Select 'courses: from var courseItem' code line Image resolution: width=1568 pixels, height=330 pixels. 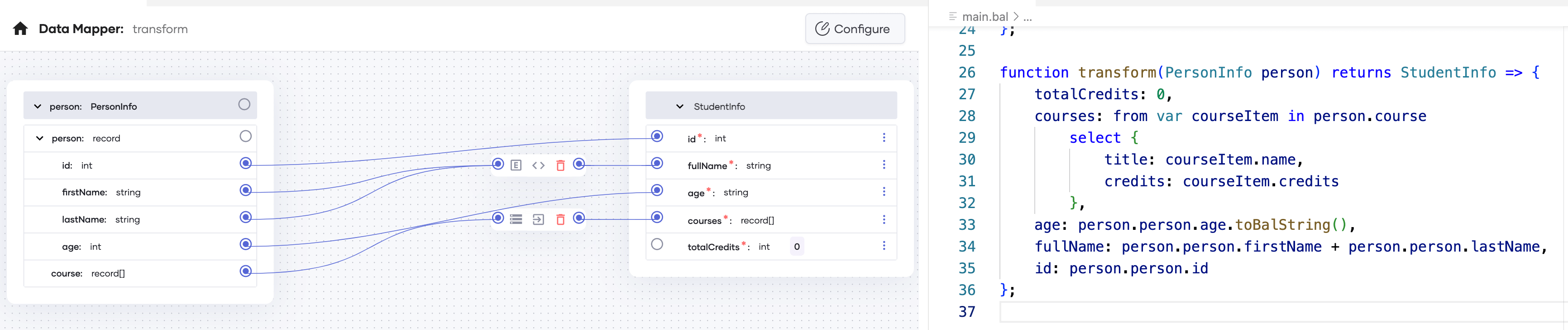pyautogui.click(x=1229, y=116)
